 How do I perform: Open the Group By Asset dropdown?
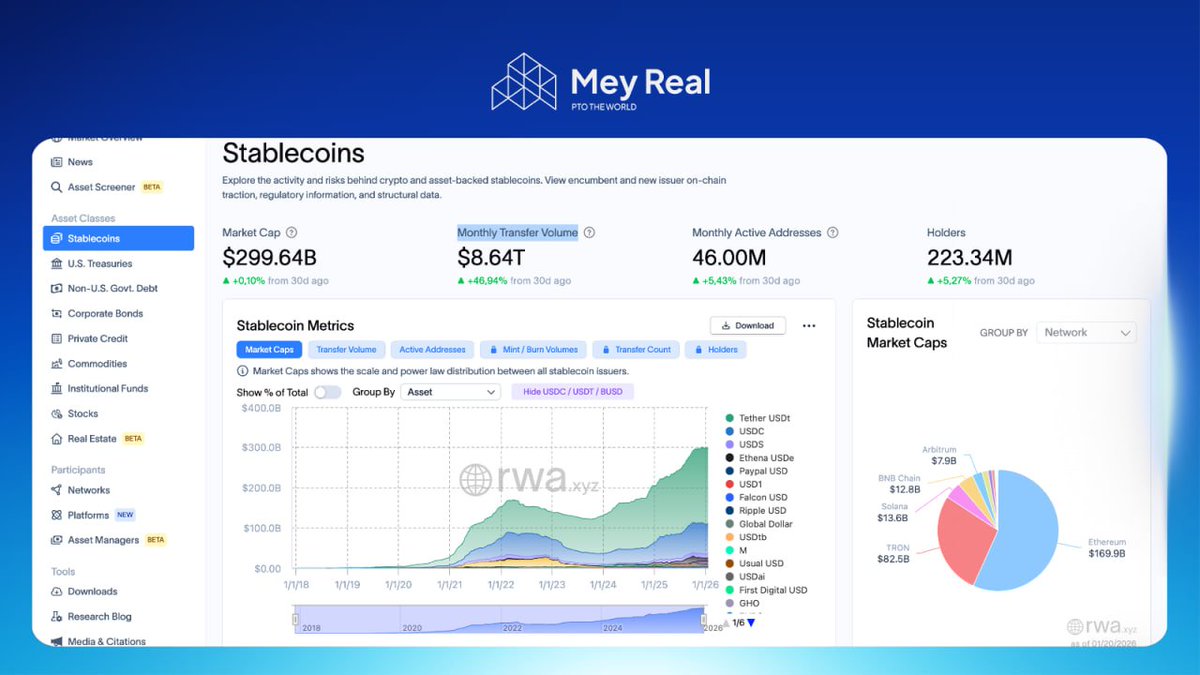[x=450, y=392]
